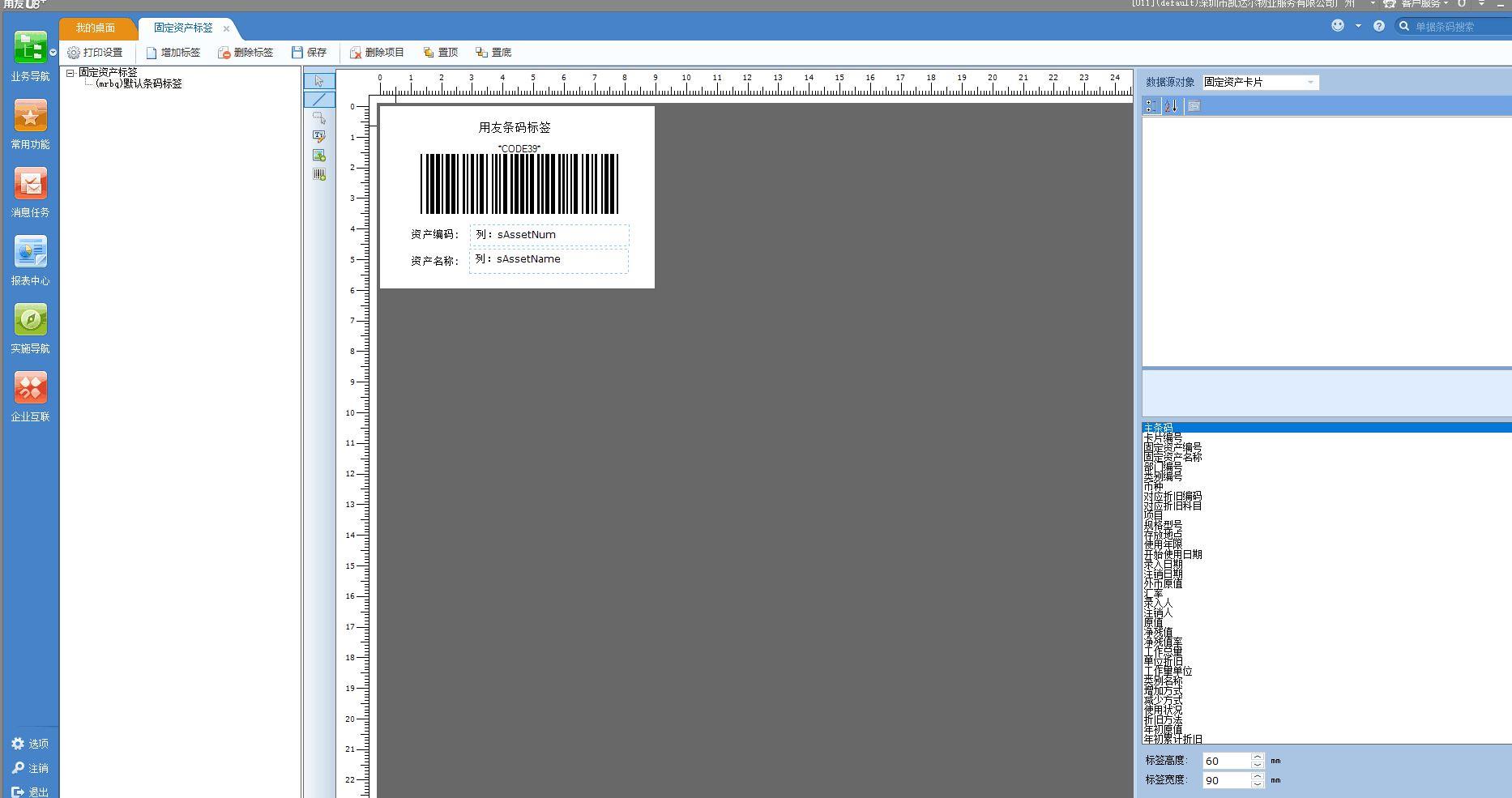
Task: Click 保存 save button
Action: click(310, 53)
